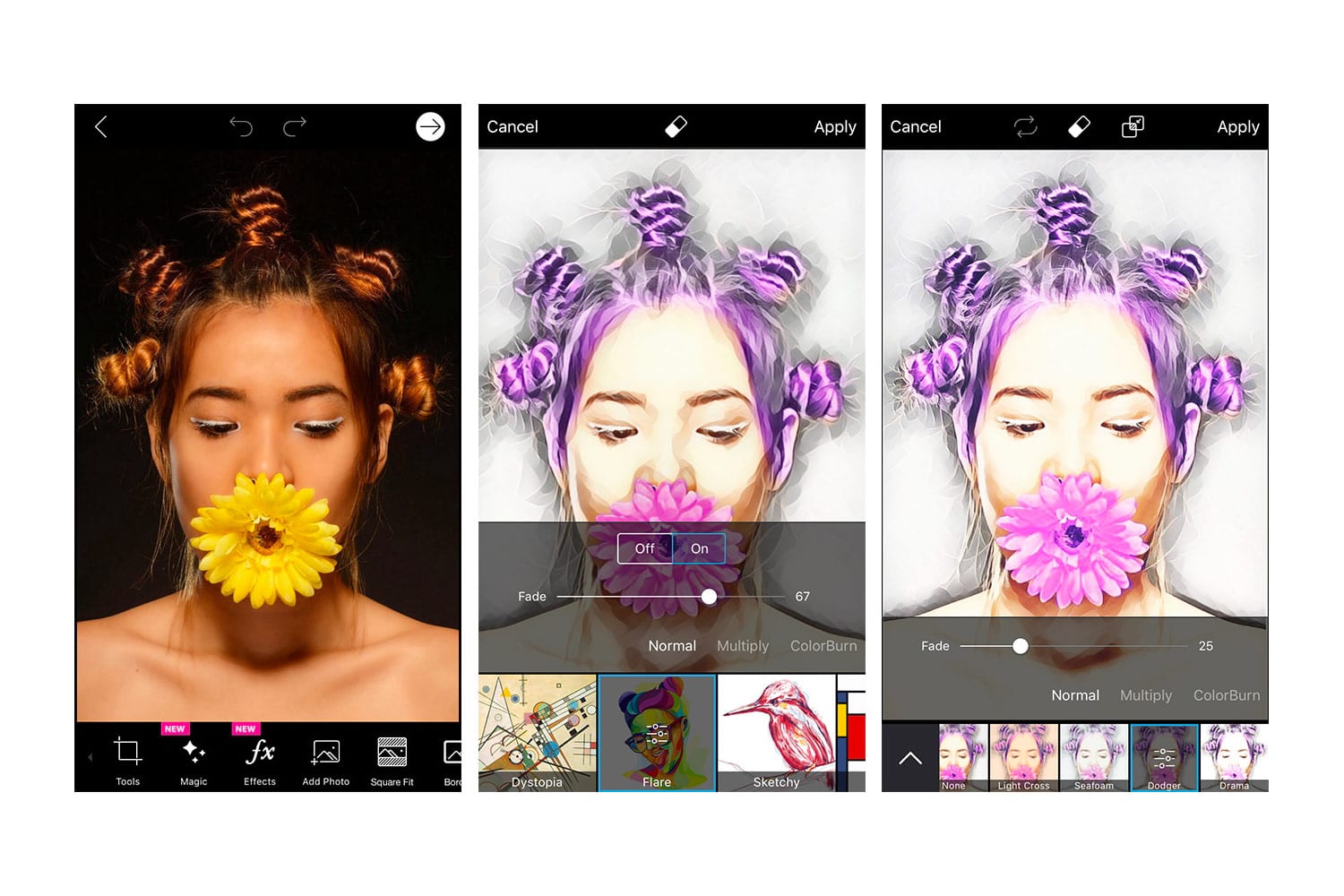Pick the Seafoam filter thumbnail
This screenshot has width=1344, height=896.
pos(1094,758)
